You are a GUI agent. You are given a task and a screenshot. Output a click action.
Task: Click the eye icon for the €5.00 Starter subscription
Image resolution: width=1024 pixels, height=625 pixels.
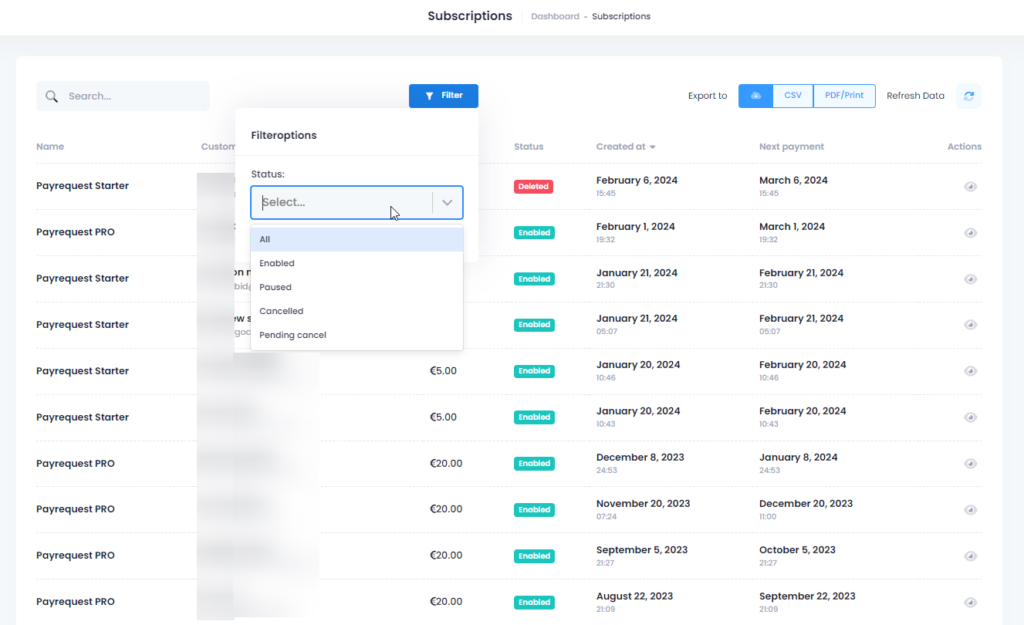(x=969, y=371)
